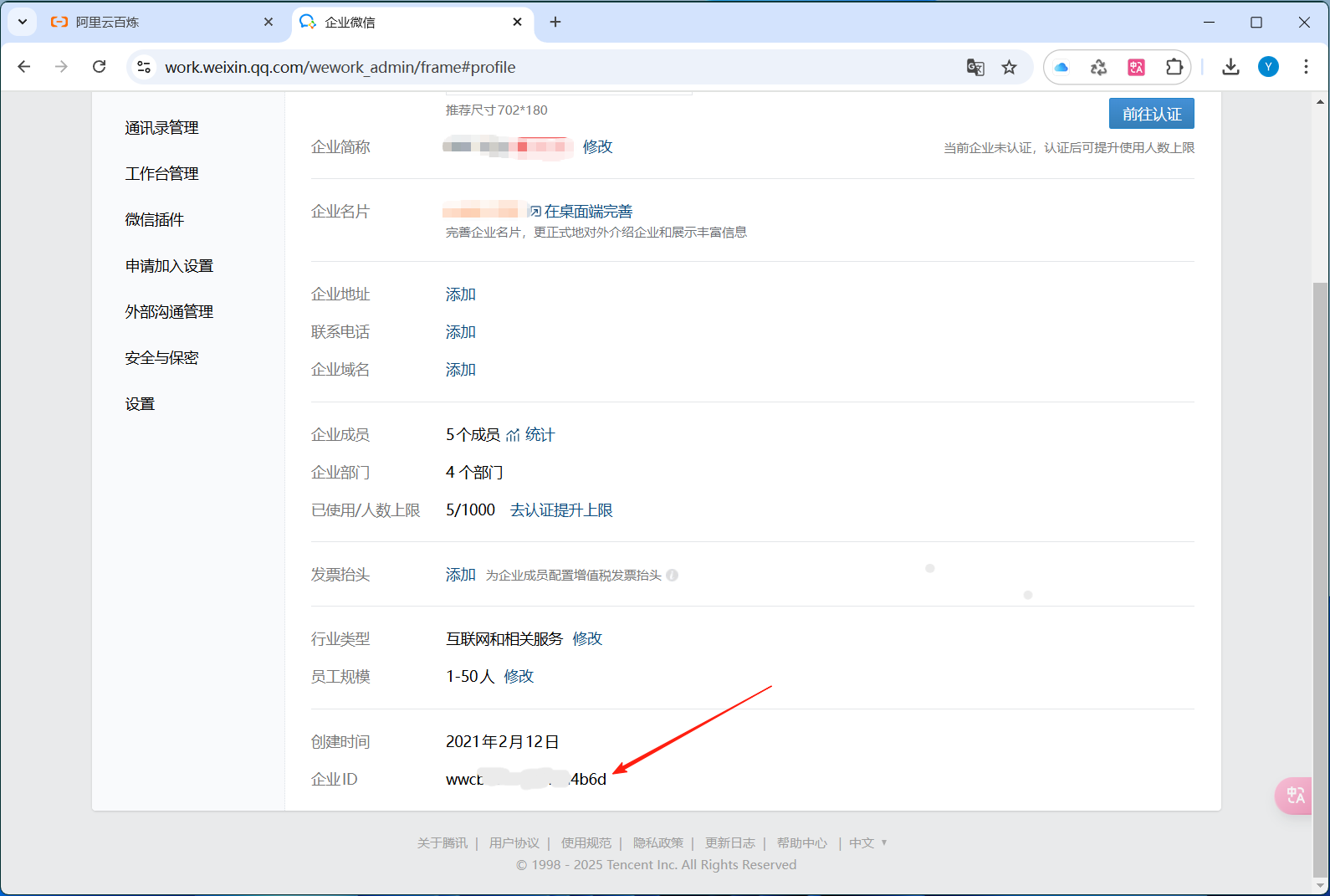Image resolution: width=1330 pixels, height=896 pixels.
Task: Open the pink translation extension in toolbar
Action: 1137,67
